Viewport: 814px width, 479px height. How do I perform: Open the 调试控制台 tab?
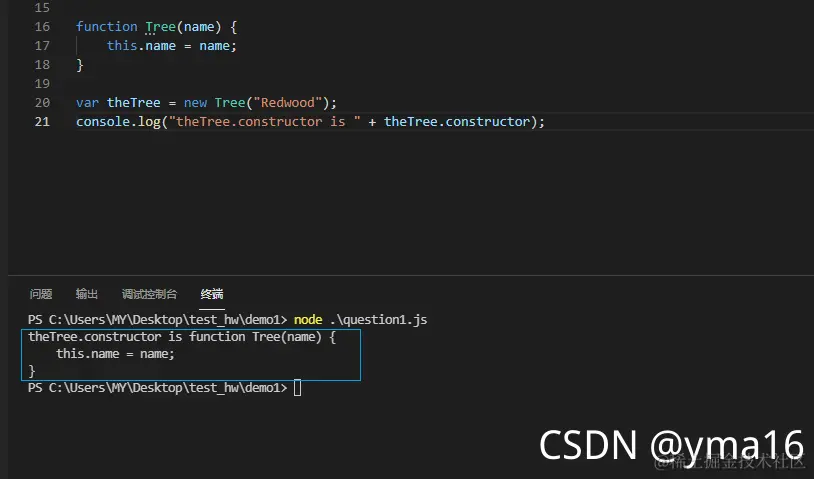pos(150,294)
